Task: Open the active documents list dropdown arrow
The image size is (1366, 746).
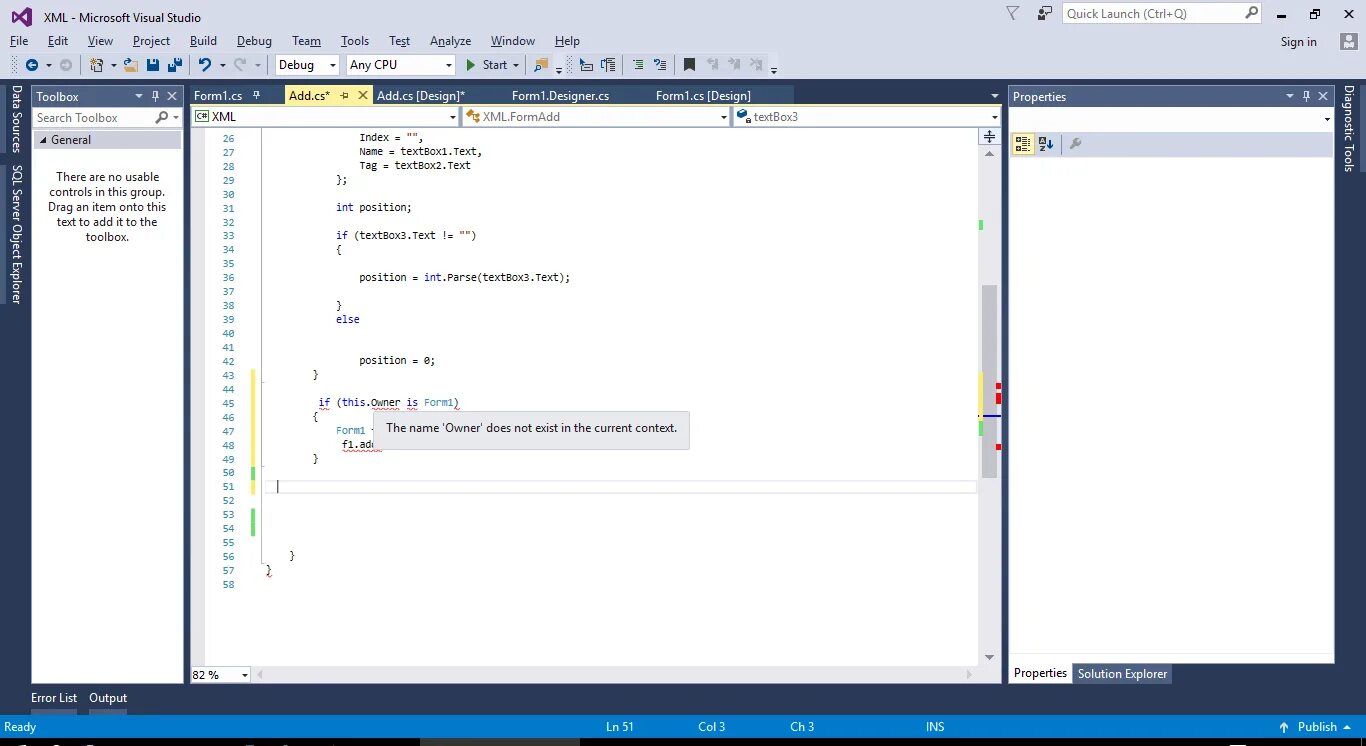Action: pos(994,96)
